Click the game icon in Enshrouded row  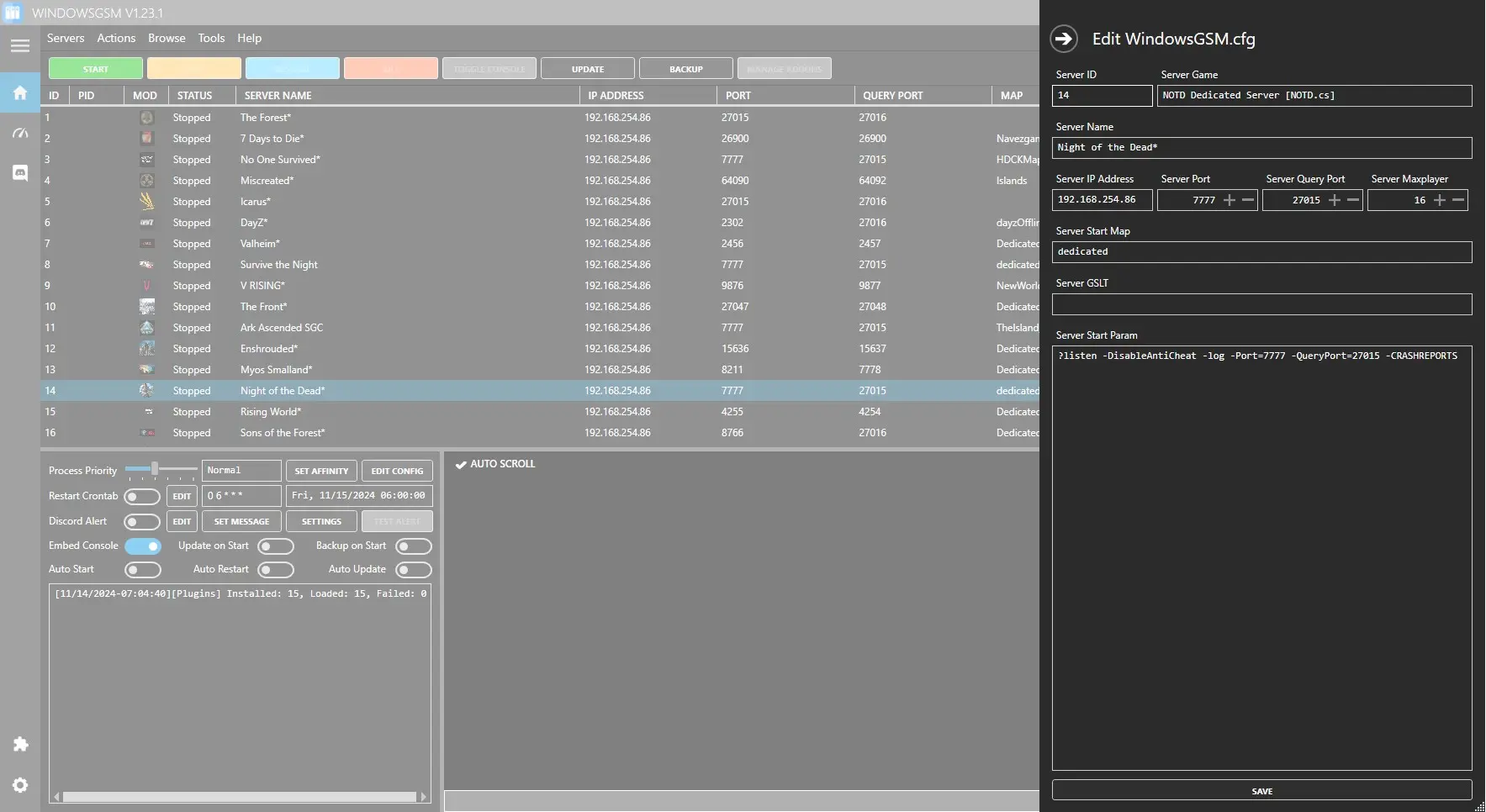click(x=146, y=349)
